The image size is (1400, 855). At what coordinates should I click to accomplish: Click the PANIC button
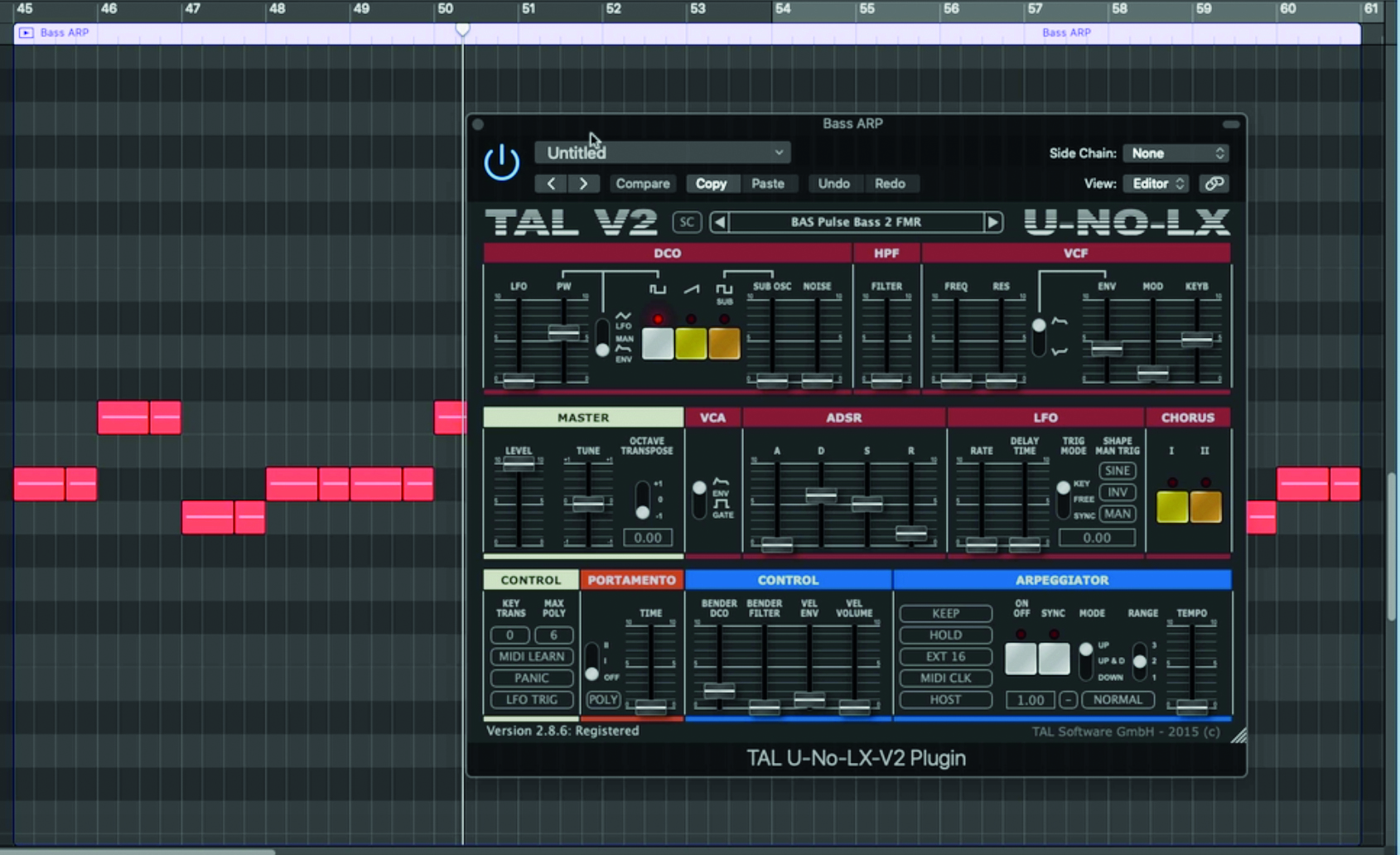(531, 679)
